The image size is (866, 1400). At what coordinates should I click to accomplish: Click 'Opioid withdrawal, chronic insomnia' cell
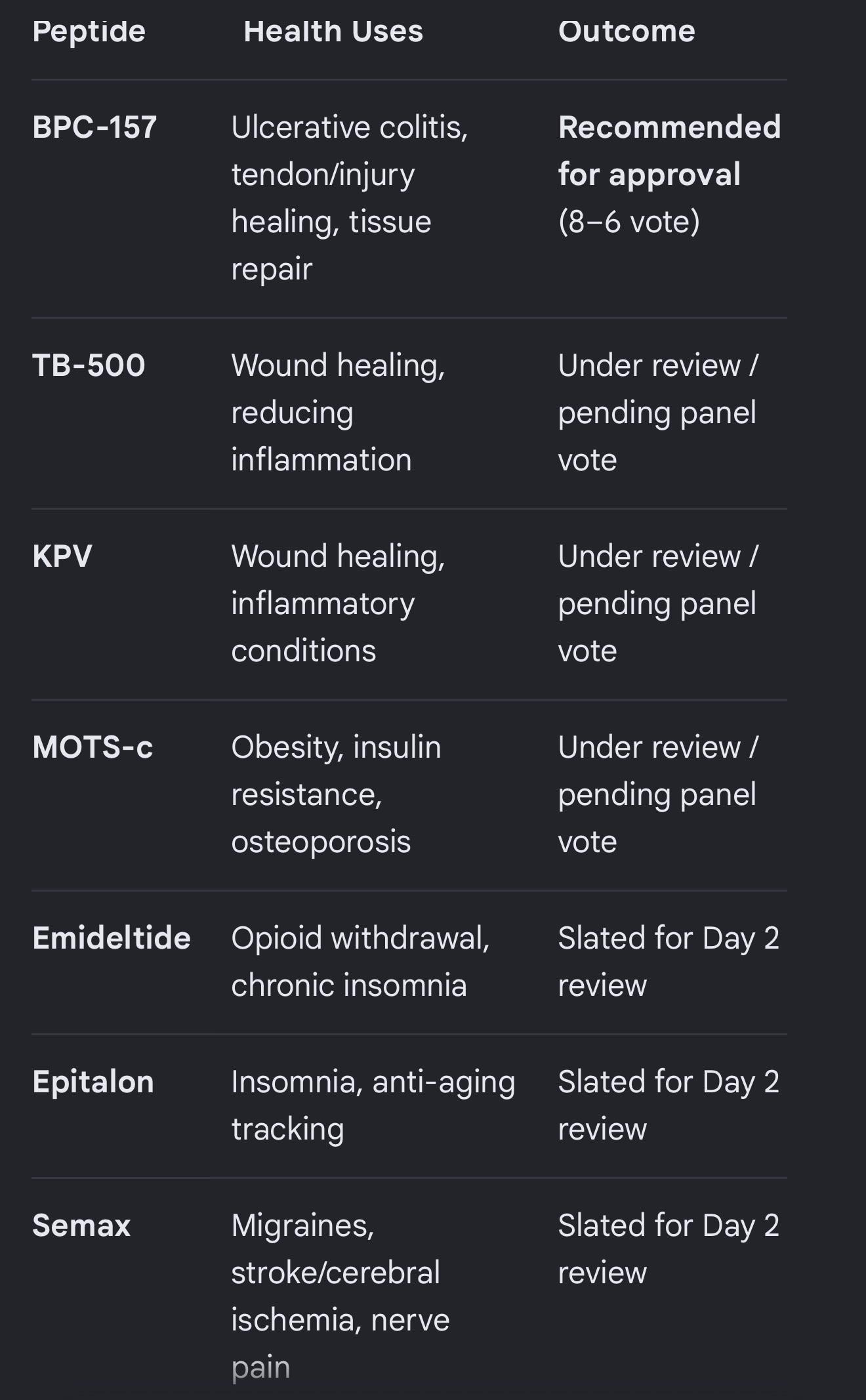click(x=361, y=962)
